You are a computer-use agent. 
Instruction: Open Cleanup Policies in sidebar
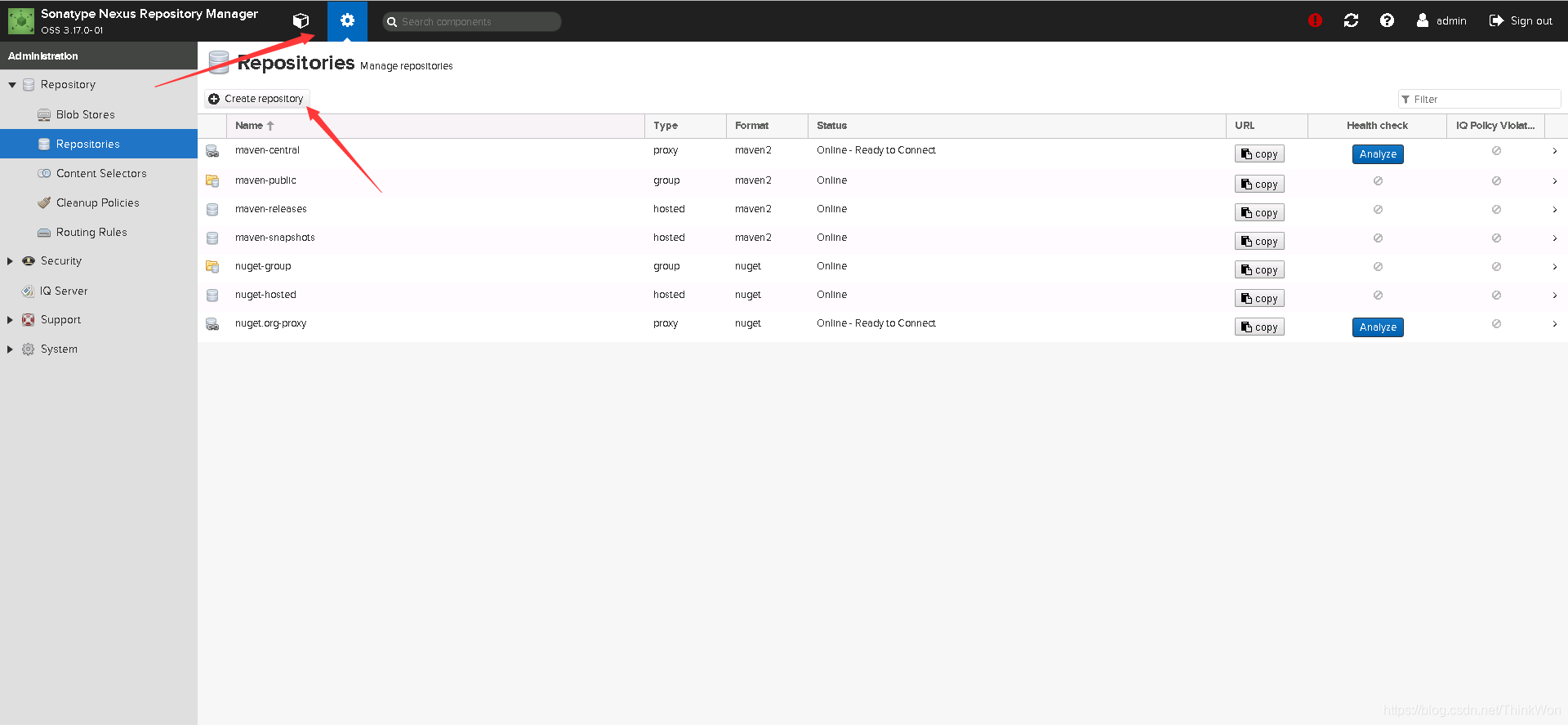99,202
